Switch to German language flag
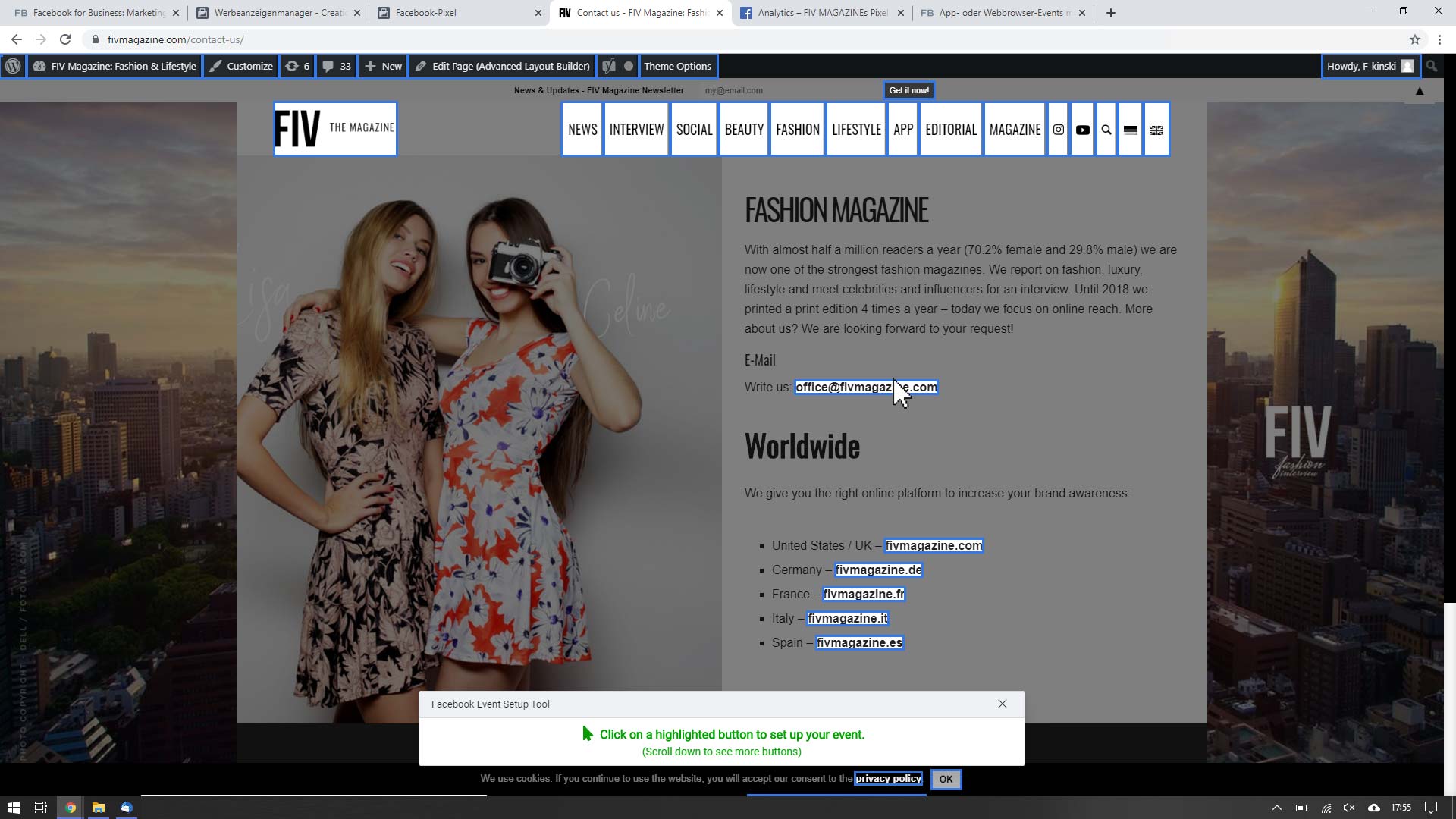This screenshot has width=1456, height=819. click(1130, 130)
